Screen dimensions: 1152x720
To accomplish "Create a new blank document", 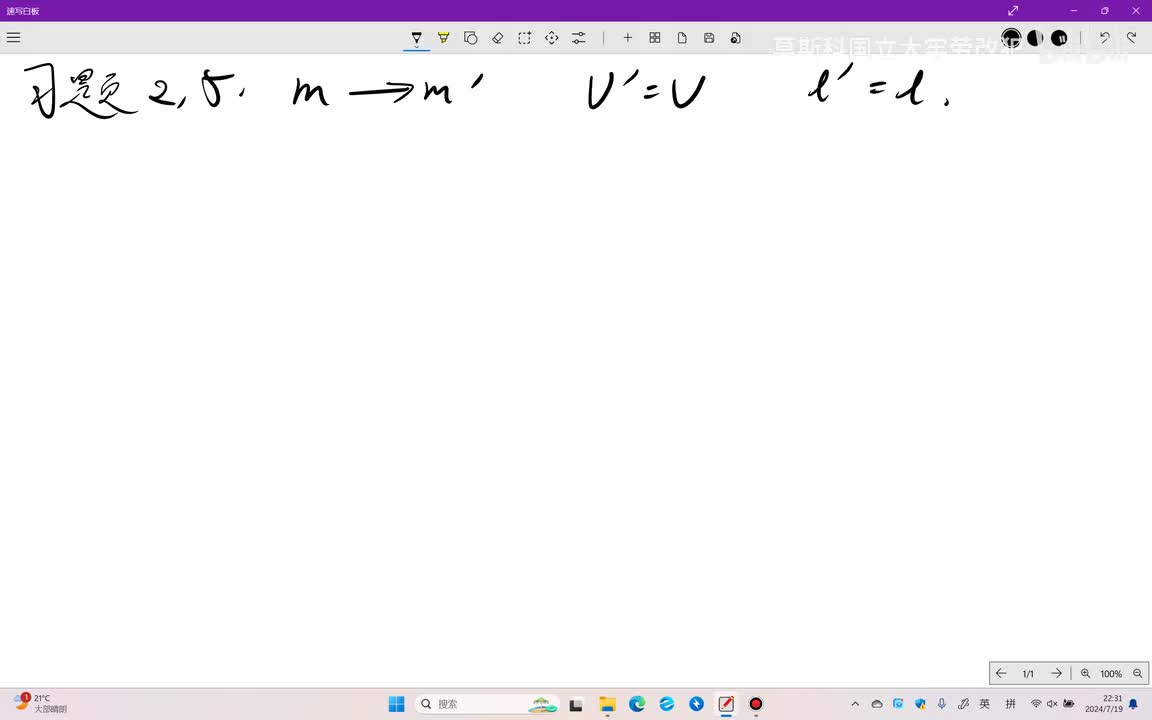I will (682, 37).
